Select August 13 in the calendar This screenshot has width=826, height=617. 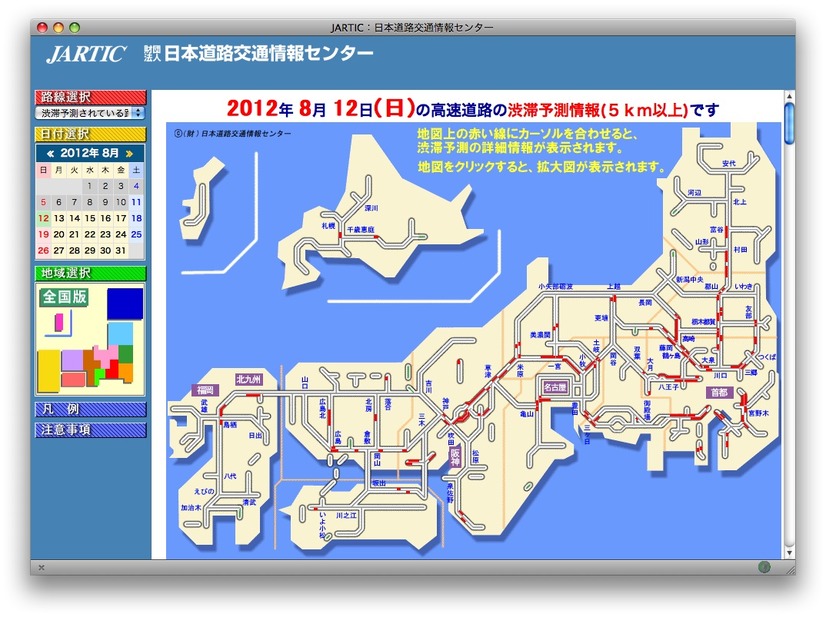59,218
